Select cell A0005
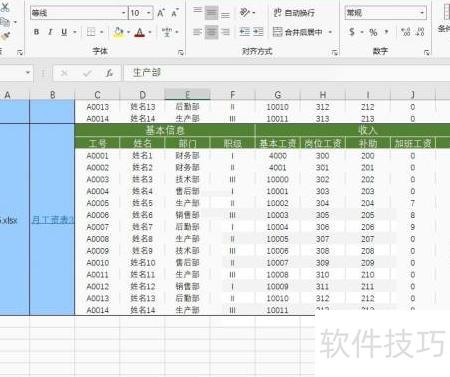This screenshot has height=377, width=450. [97, 203]
